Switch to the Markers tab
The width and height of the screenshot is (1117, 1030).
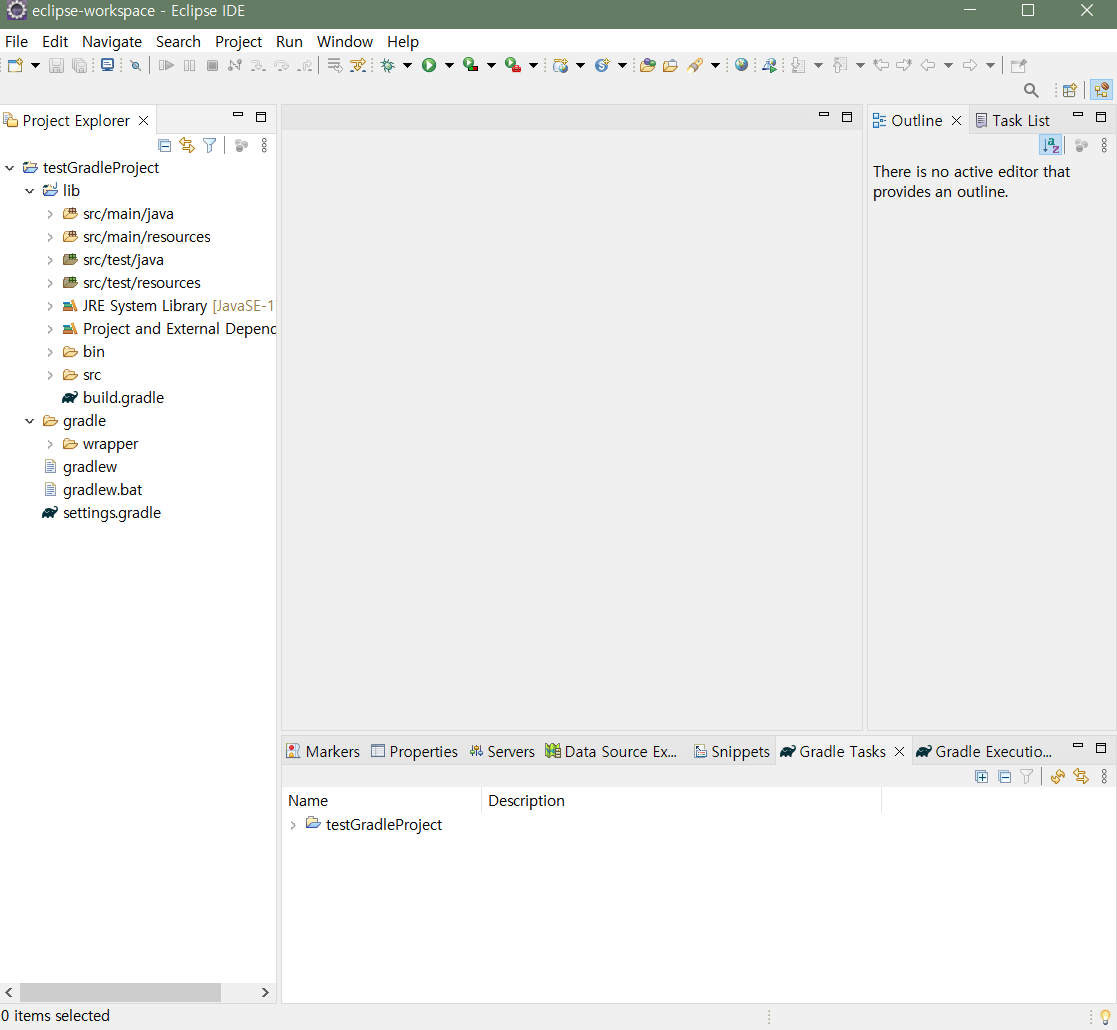pos(323,752)
